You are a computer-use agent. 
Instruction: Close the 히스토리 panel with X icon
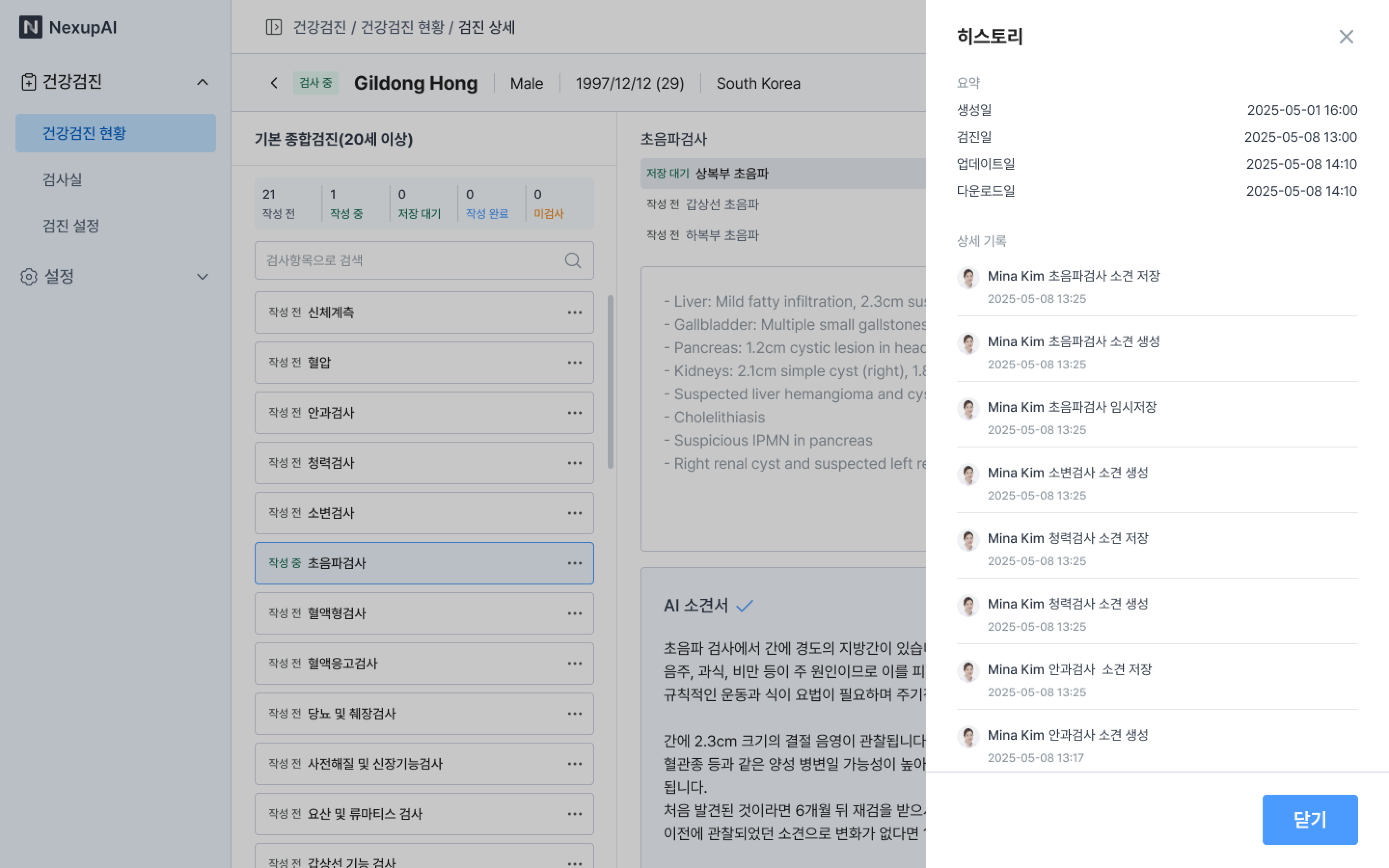(1346, 37)
